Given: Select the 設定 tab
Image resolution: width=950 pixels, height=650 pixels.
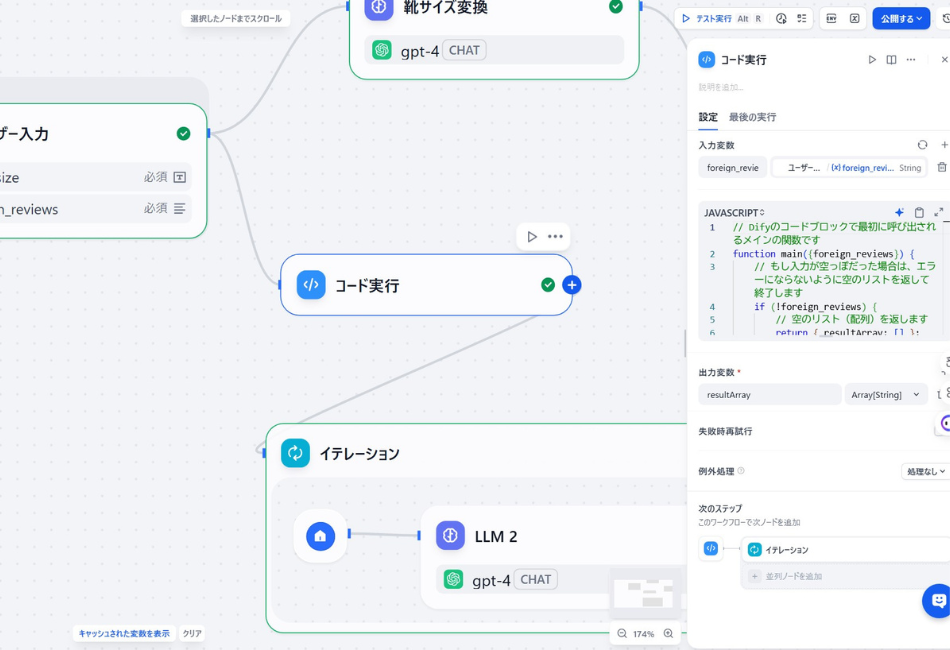Looking at the screenshot, I should (x=707, y=117).
